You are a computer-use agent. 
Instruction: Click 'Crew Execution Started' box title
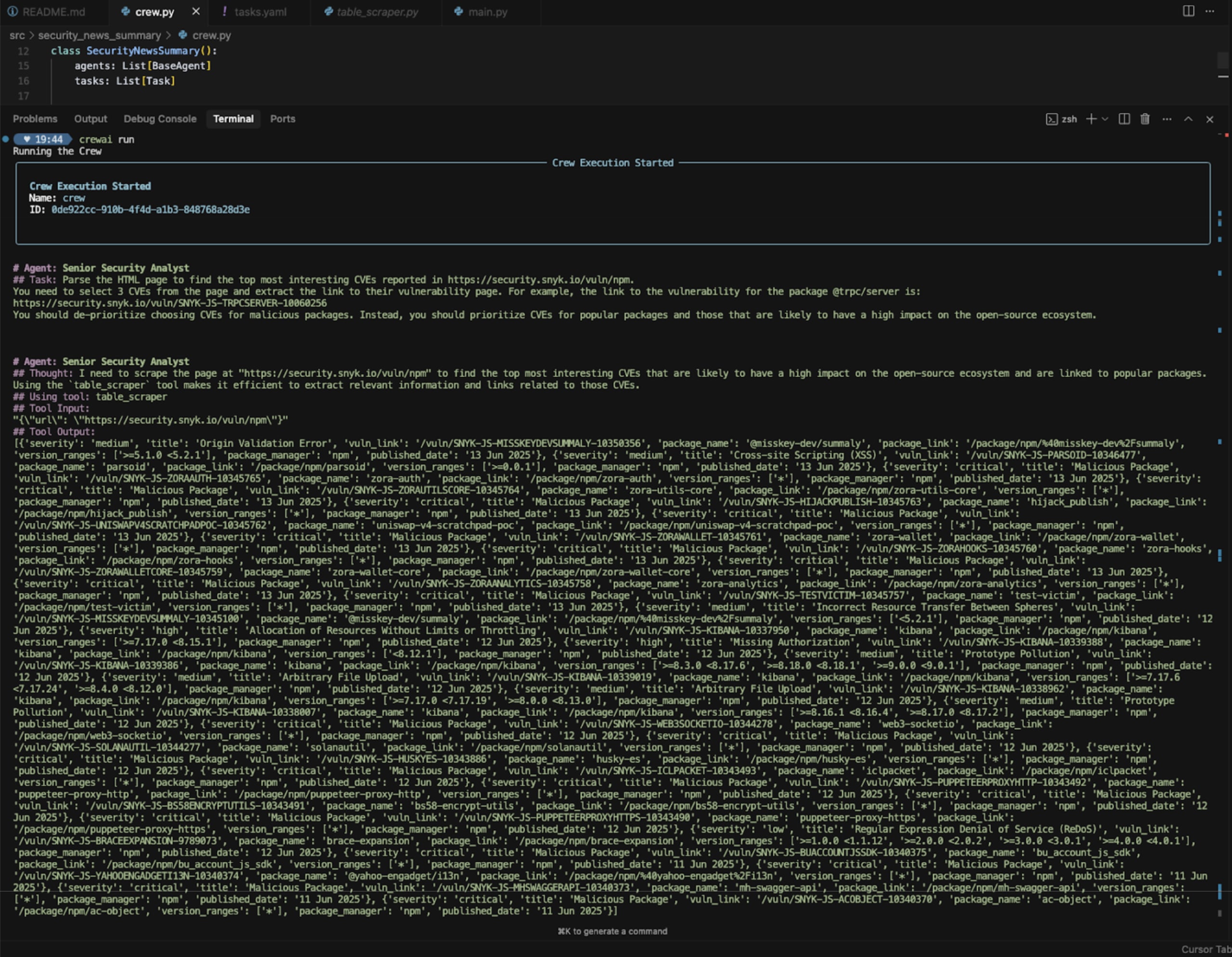613,163
